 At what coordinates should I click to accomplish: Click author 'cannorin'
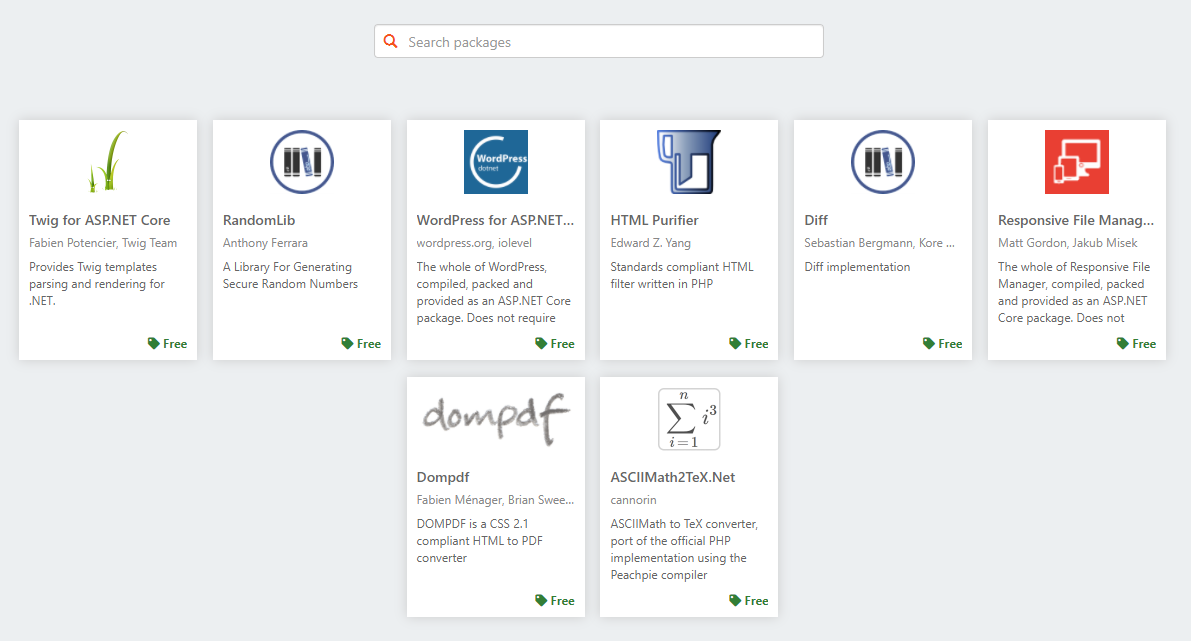(x=633, y=500)
